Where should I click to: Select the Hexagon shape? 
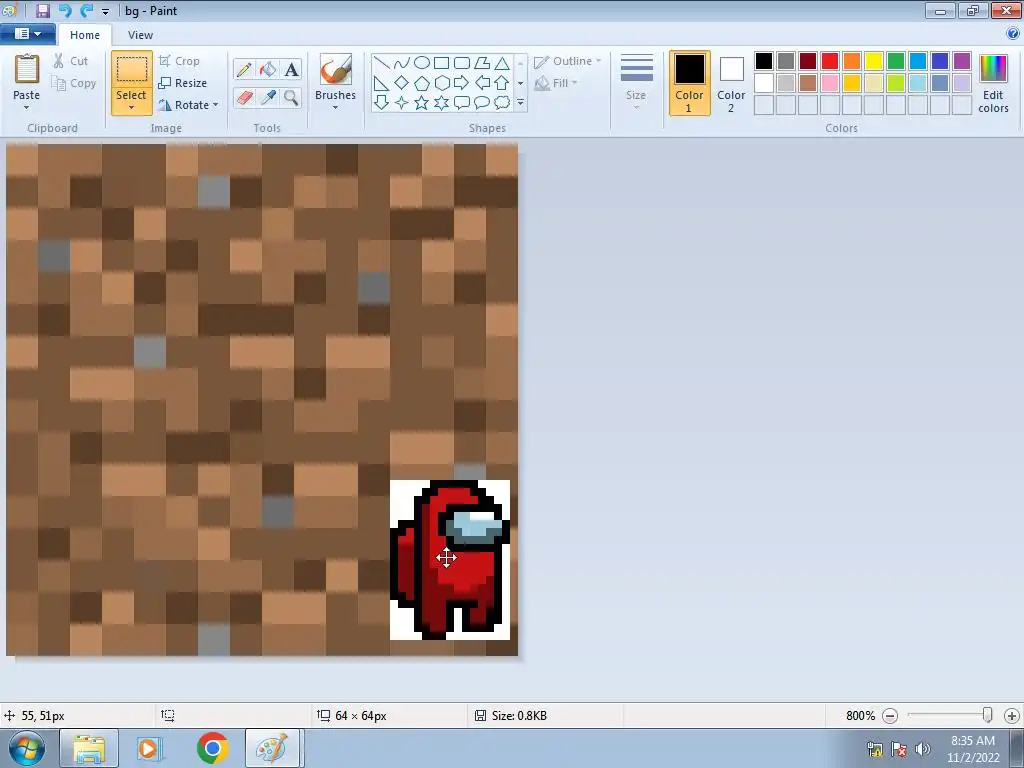click(441, 83)
